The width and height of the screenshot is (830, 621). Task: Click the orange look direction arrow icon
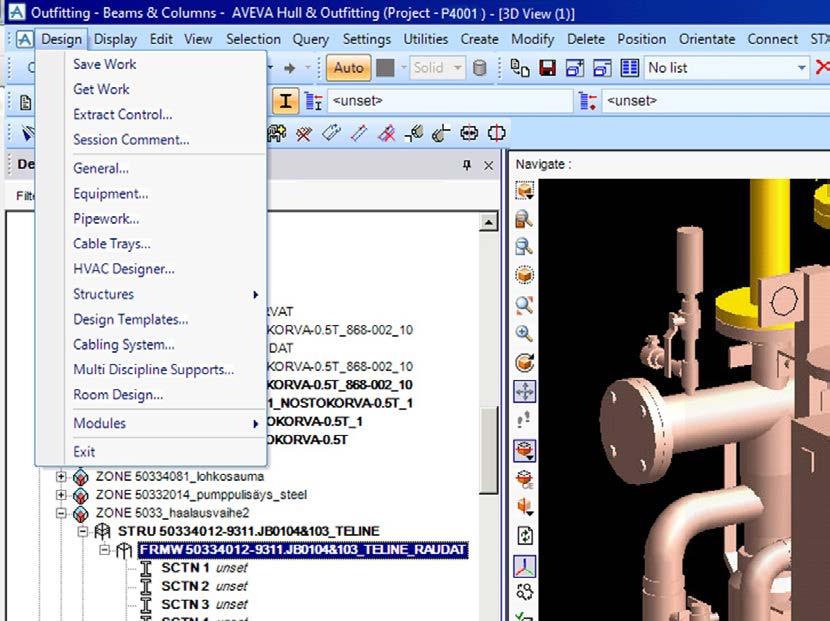[525, 507]
